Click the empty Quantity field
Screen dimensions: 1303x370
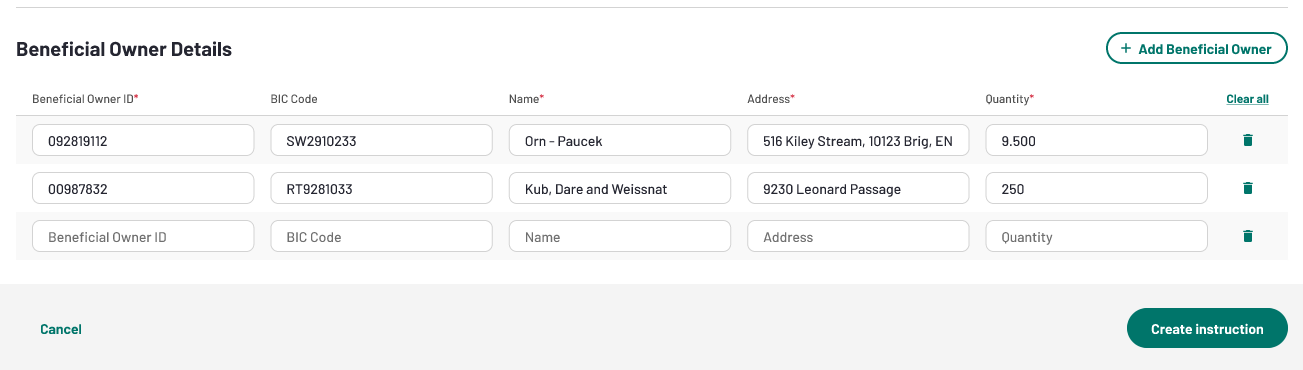tap(1096, 236)
